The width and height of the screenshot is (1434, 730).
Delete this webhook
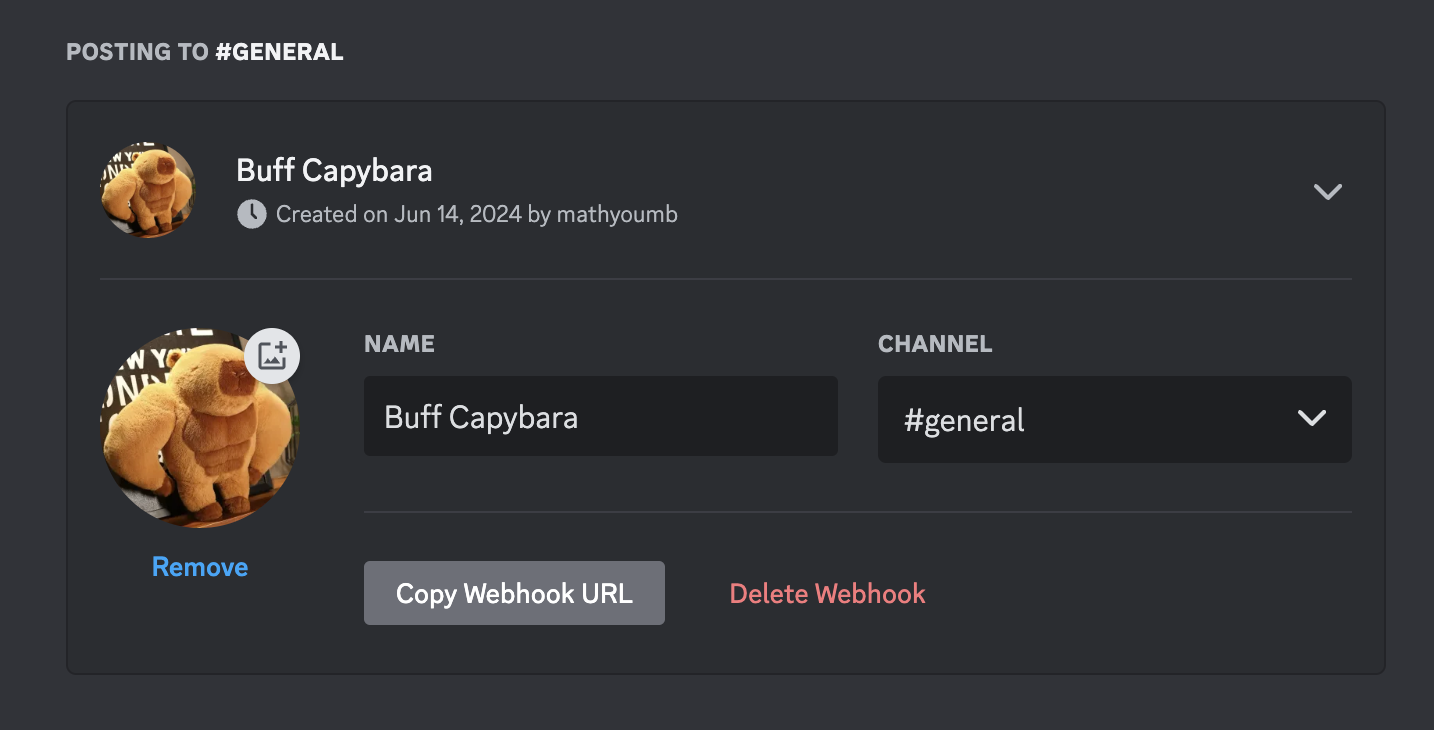pyautogui.click(x=827, y=594)
